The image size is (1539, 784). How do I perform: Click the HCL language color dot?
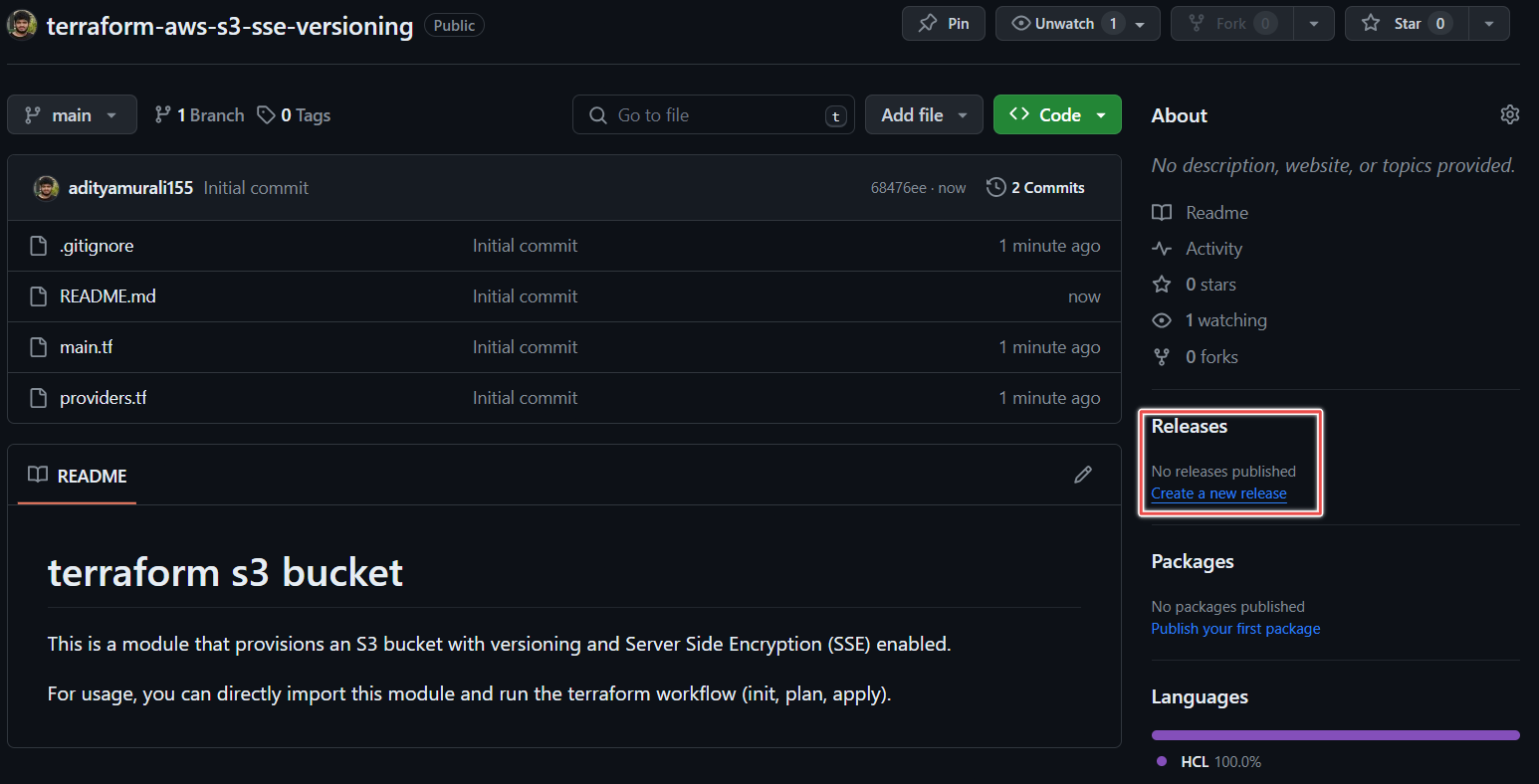[1162, 761]
